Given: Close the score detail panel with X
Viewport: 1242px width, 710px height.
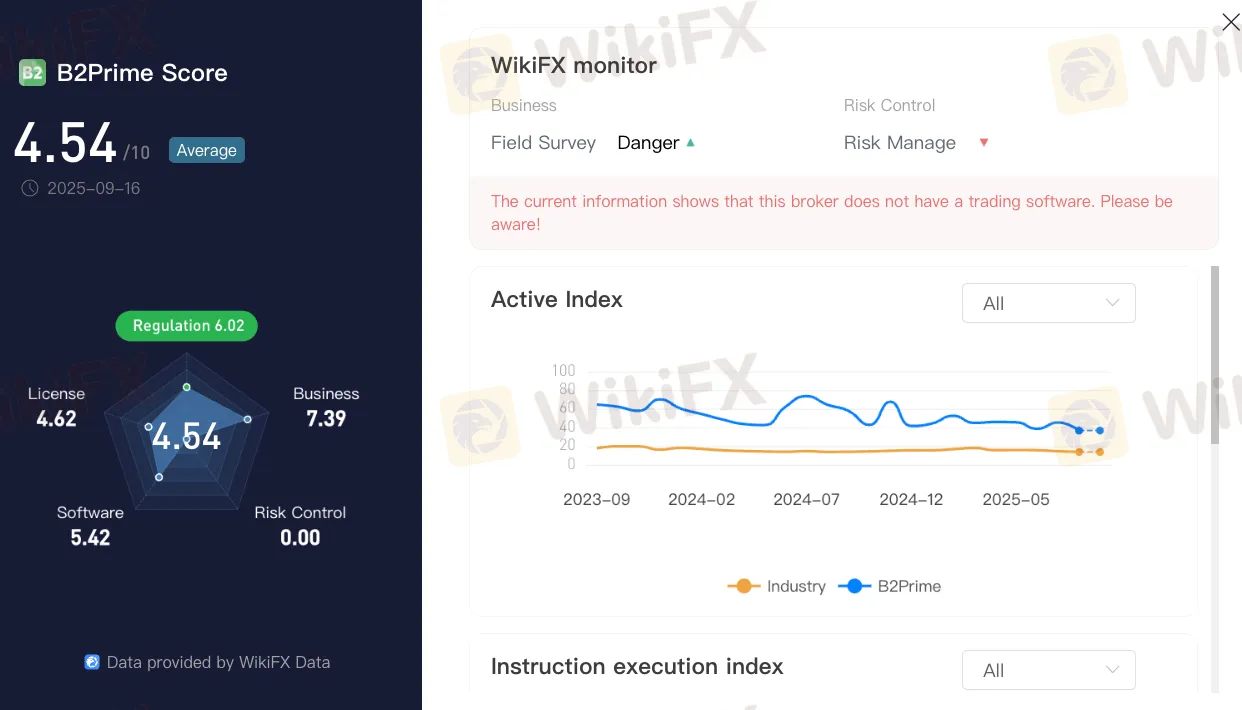Looking at the screenshot, I should pyautogui.click(x=1231, y=22).
